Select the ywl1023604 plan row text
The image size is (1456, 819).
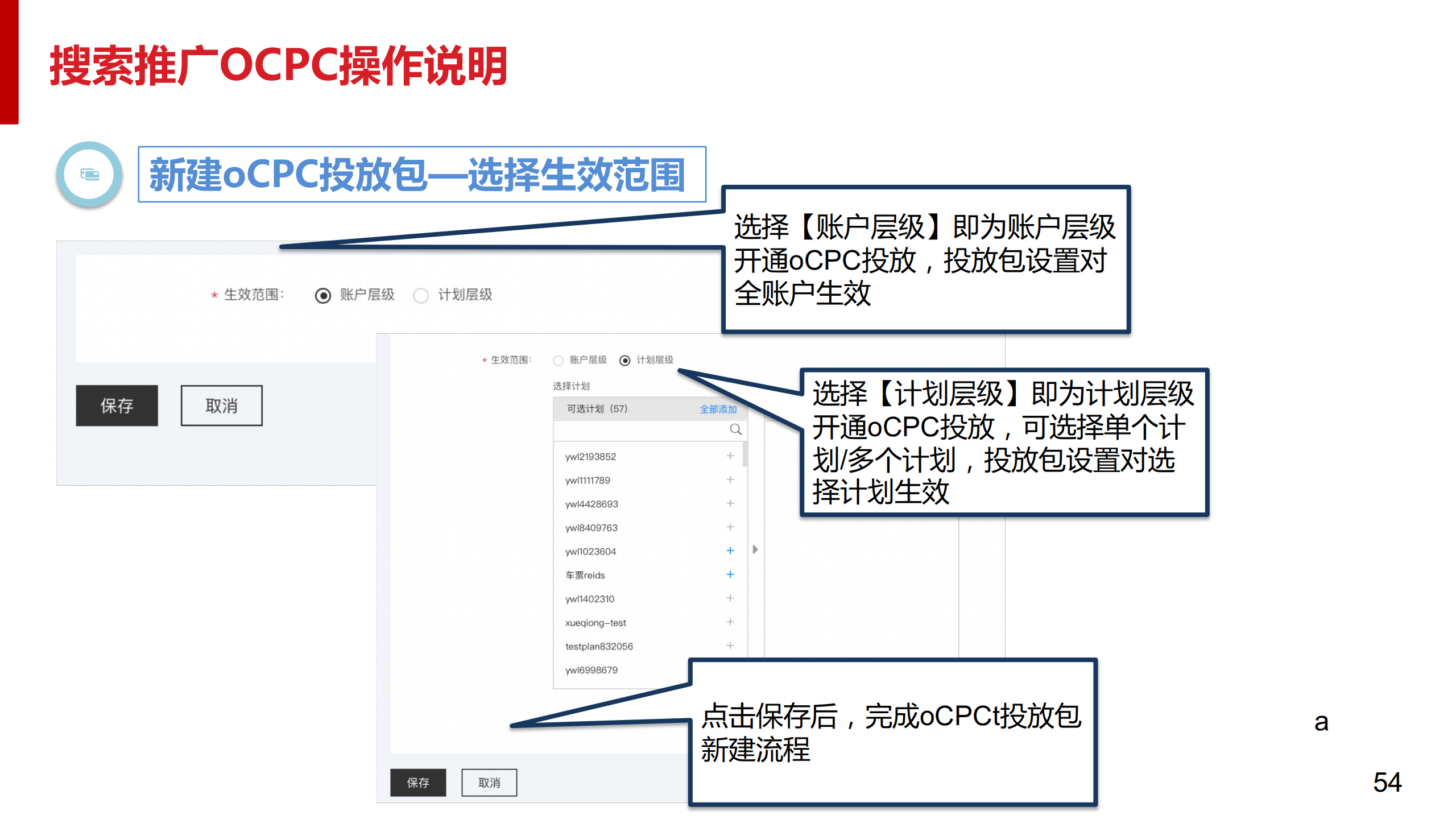(590, 552)
